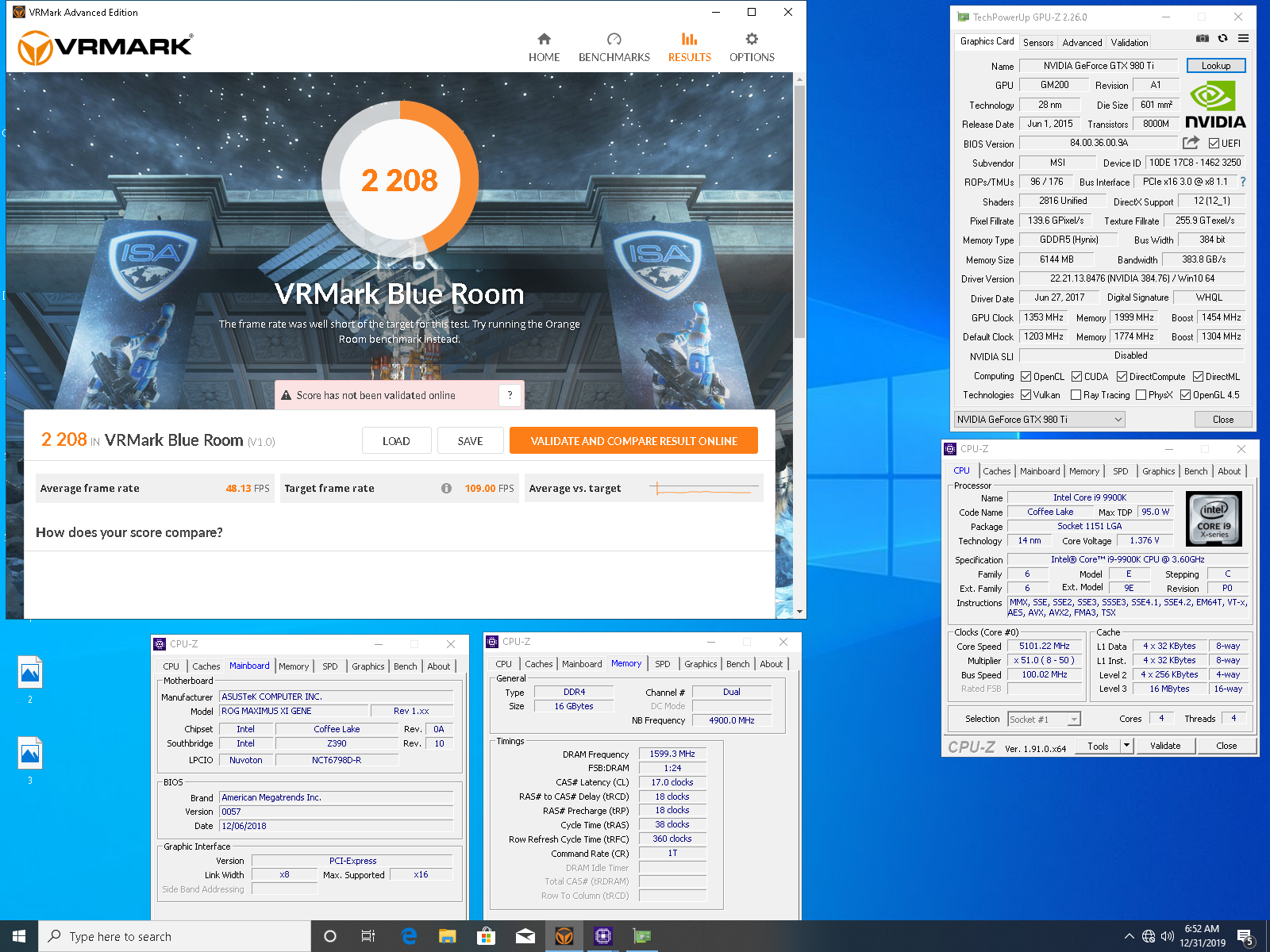Toggle DirectCompute checkbox in GPU-Z
Screen dimensions: 1270x952
[1122, 377]
